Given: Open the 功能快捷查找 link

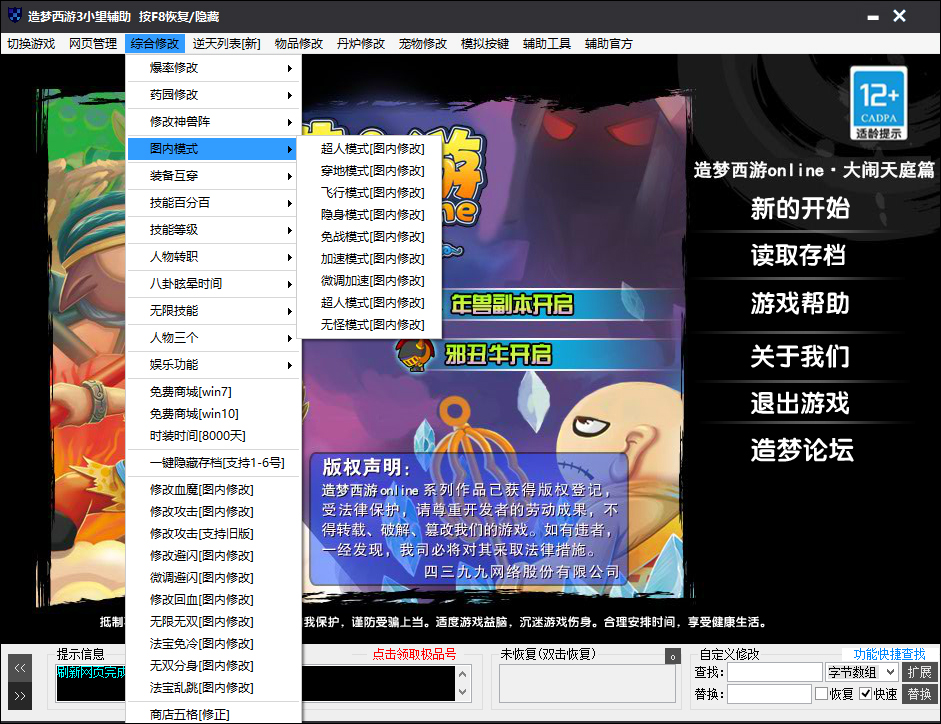Looking at the screenshot, I should pyautogui.click(x=889, y=654).
